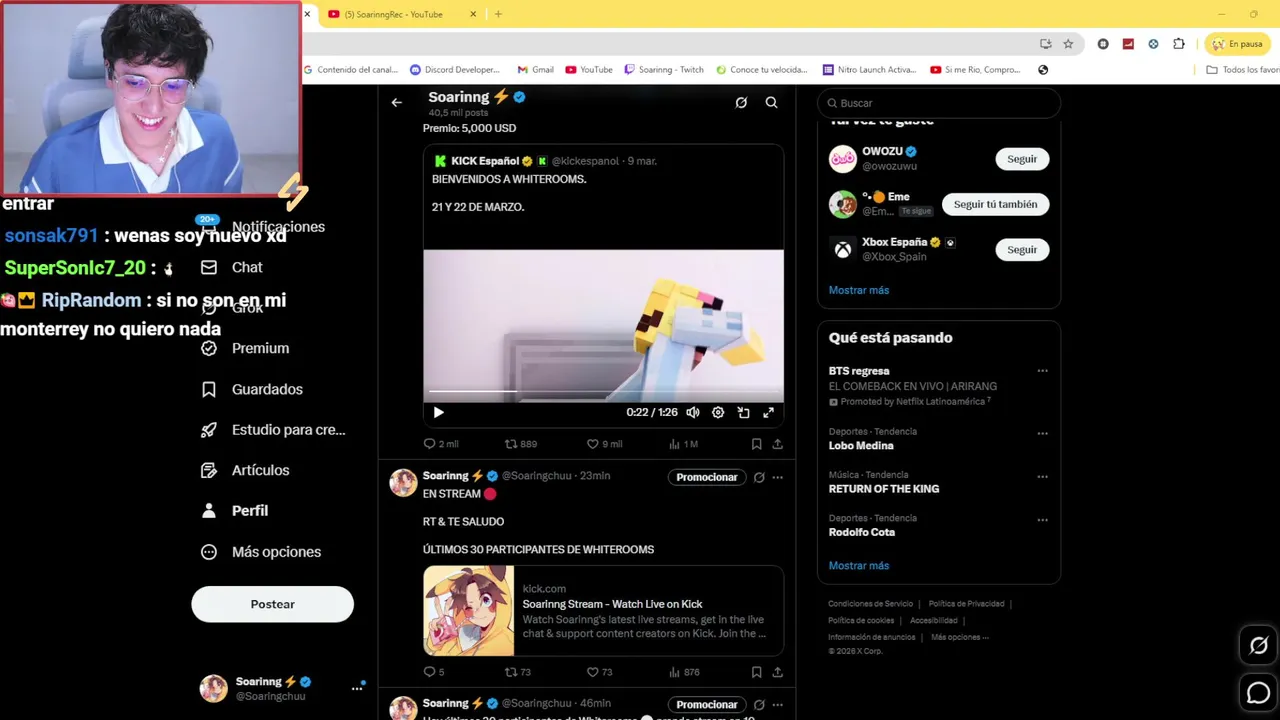This screenshot has width=1280, height=720.
Task: Mute the video volume
Action: click(x=692, y=412)
